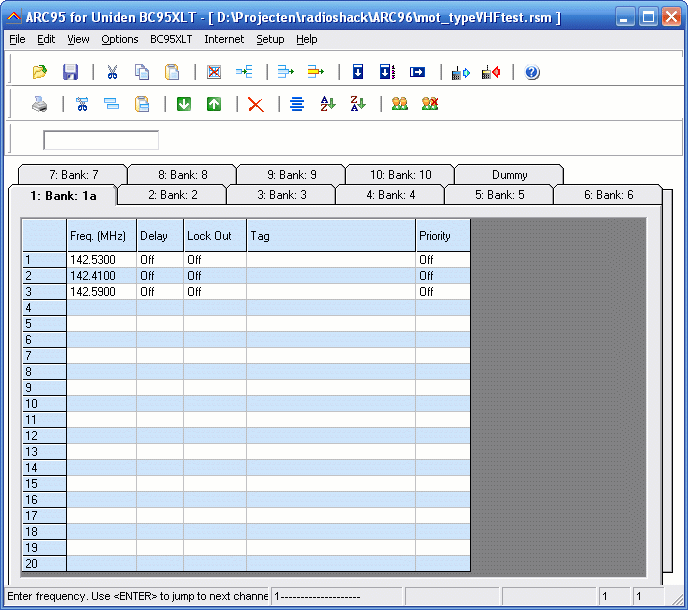Click the Priority column header
The height and width of the screenshot is (610, 688).
point(443,236)
